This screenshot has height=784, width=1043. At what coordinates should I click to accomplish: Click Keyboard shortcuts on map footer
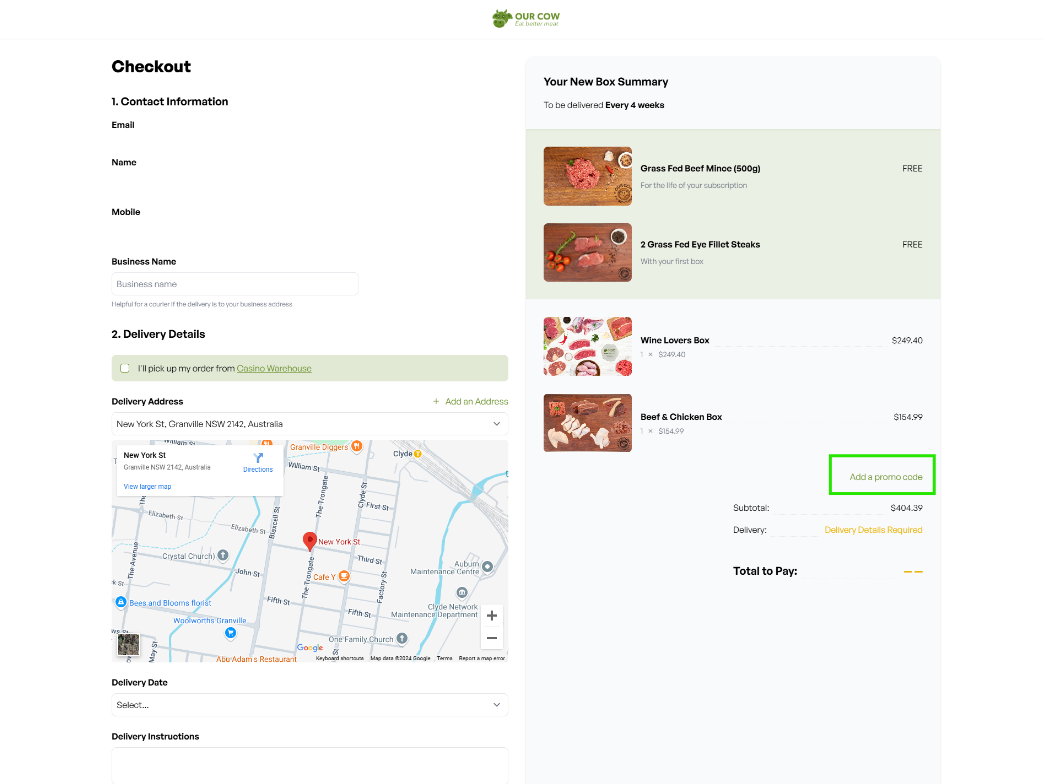point(339,658)
